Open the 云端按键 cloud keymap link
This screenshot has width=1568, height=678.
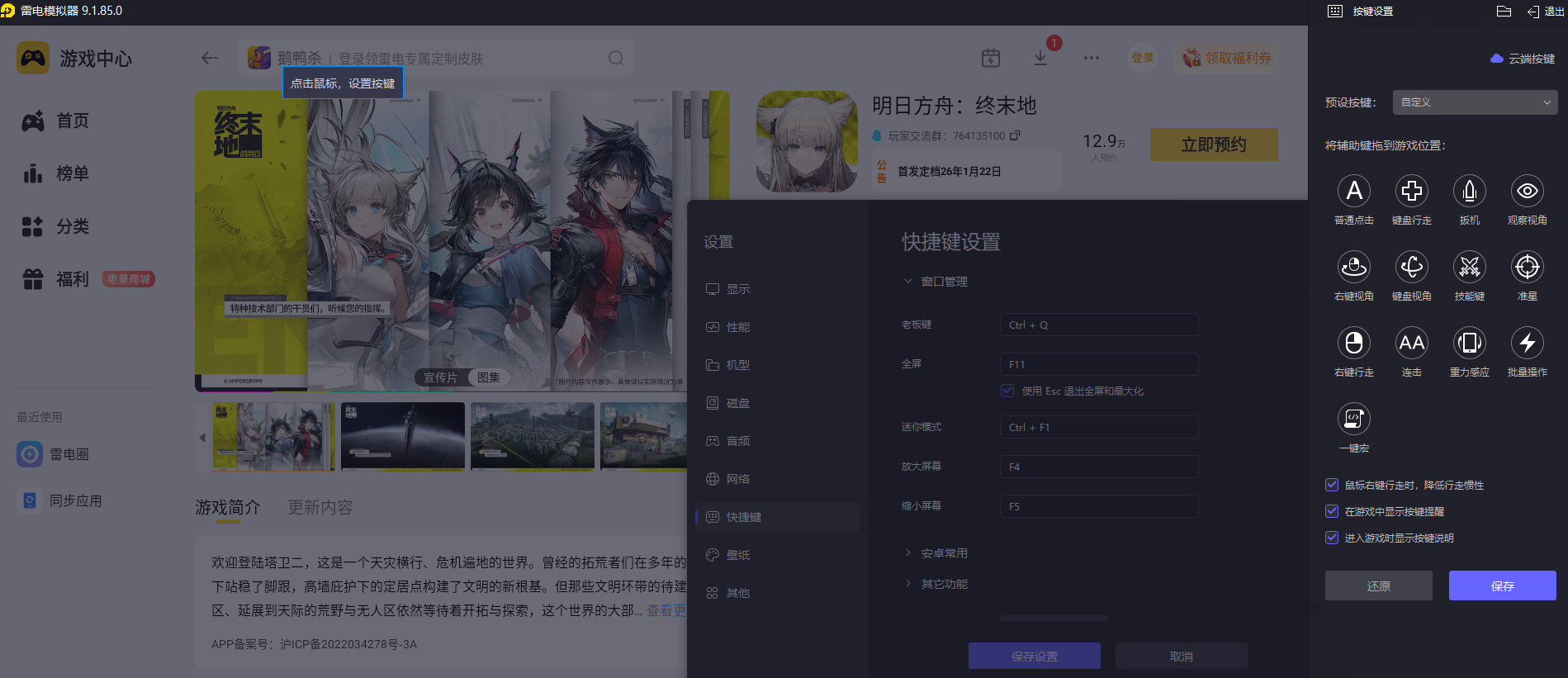pos(1523,59)
